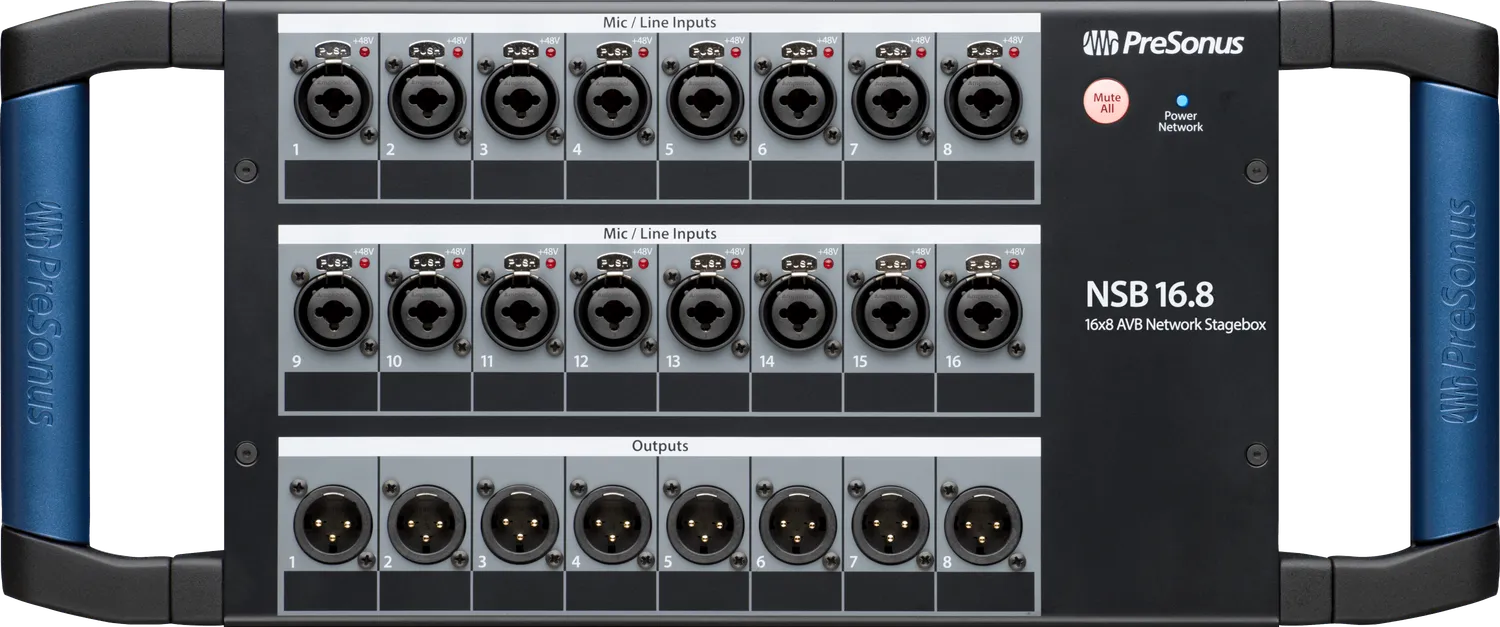Image resolution: width=1500 pixels, height=627 pixels.
Task: Click the Outputs section header
Action: click(659, 446)
